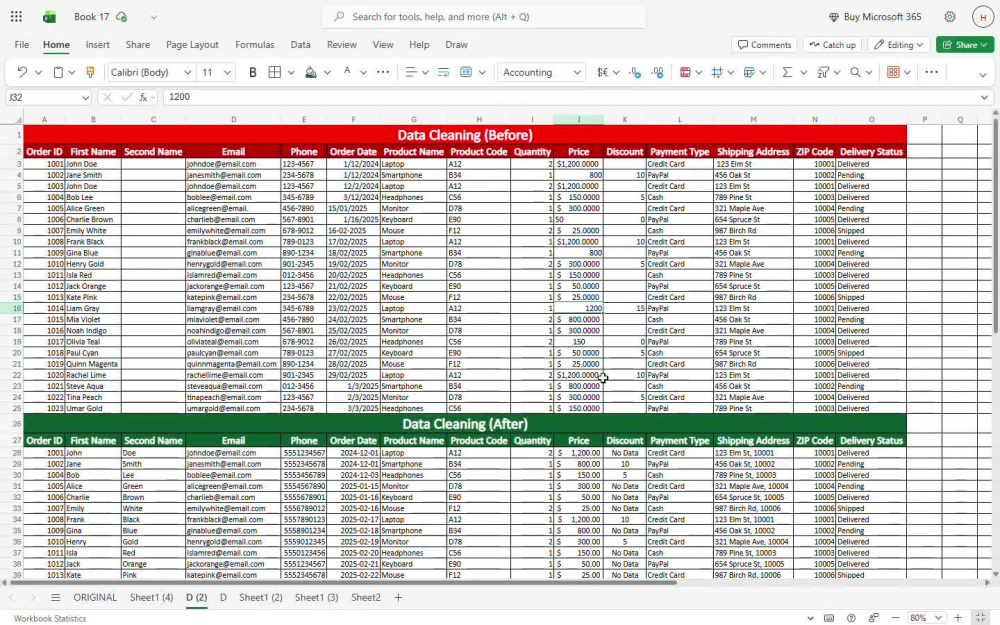
Task: Switch to the Page Layout tab
Action: coord(192,45)
